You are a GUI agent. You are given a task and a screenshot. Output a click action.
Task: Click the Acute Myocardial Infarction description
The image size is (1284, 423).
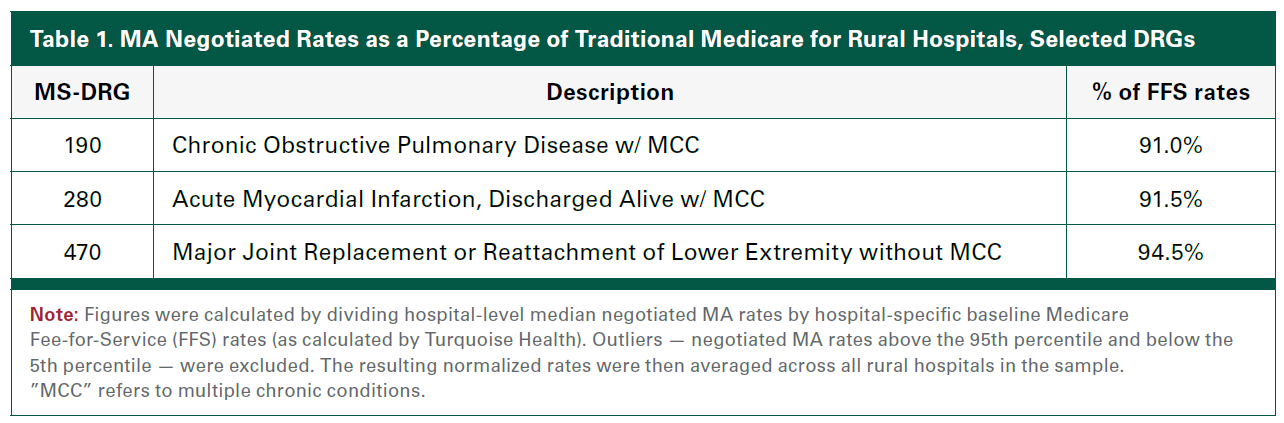click(468, 199)
